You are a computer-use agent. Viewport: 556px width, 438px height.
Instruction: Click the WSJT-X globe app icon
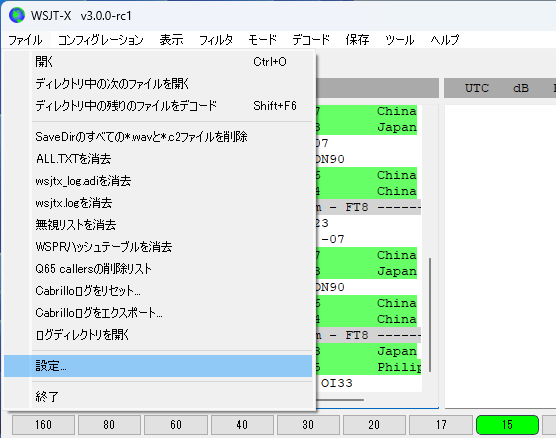pos(17,15)
